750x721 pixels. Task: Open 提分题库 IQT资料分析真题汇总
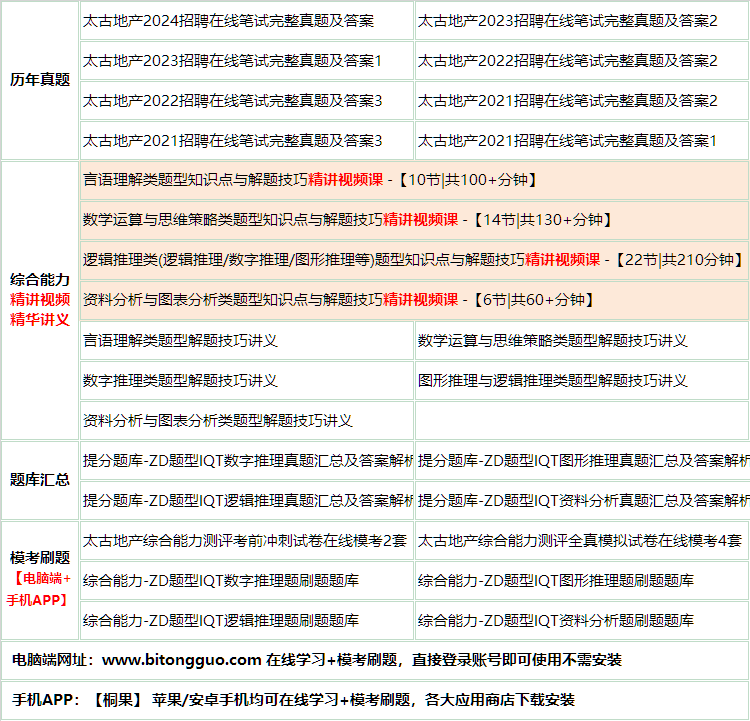[x=583, y=501]
